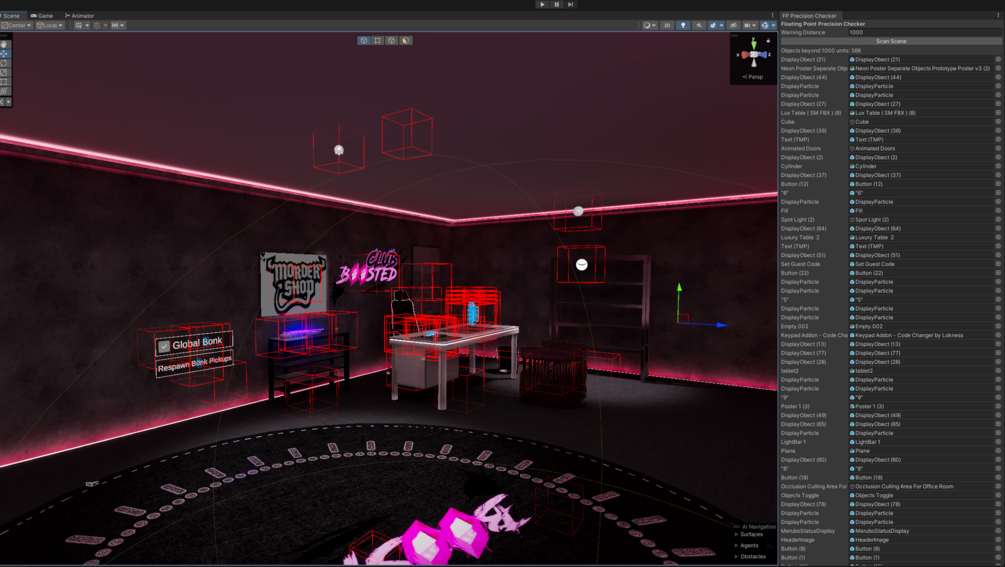Screen dimensions: 1005x567
Task: Open the FP Precision Checker panel kebab menu
Action: 999,15
